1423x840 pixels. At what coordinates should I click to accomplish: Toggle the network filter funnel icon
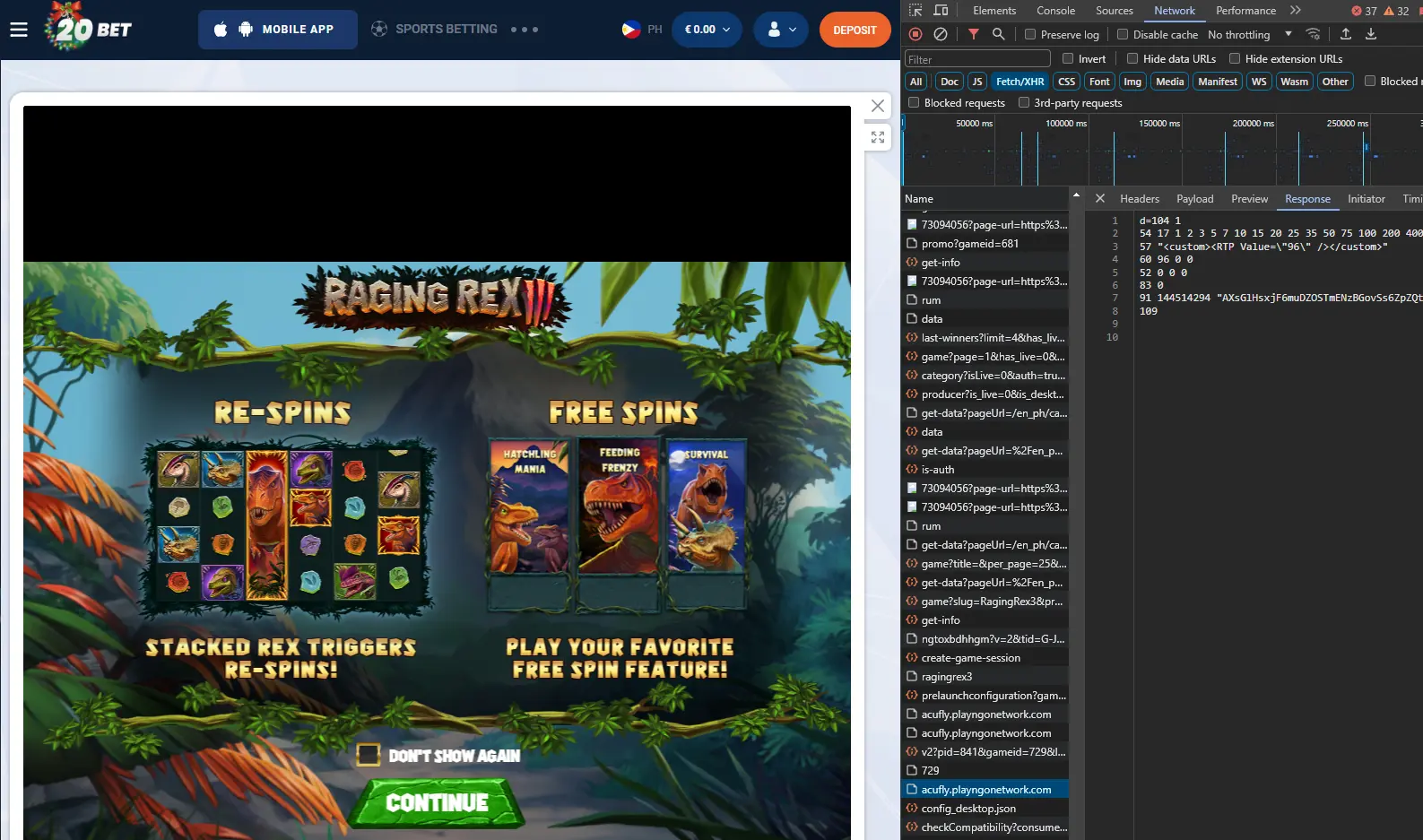974,34
